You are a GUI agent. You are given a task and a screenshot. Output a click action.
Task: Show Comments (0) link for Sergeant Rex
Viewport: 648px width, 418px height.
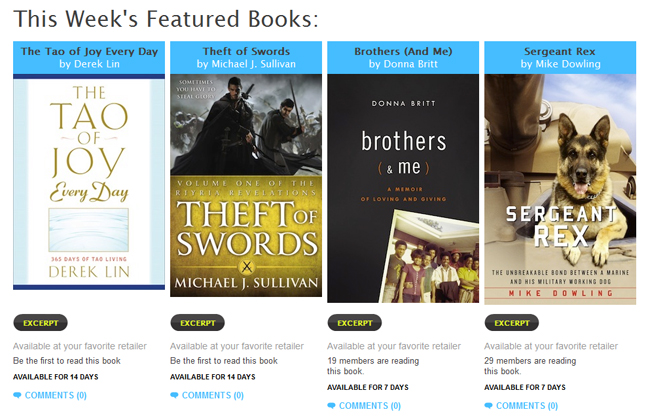pos(526,406)
